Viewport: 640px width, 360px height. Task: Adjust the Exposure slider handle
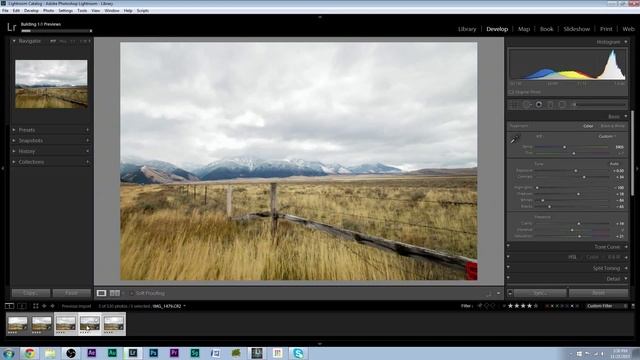(x=576, y=171)
